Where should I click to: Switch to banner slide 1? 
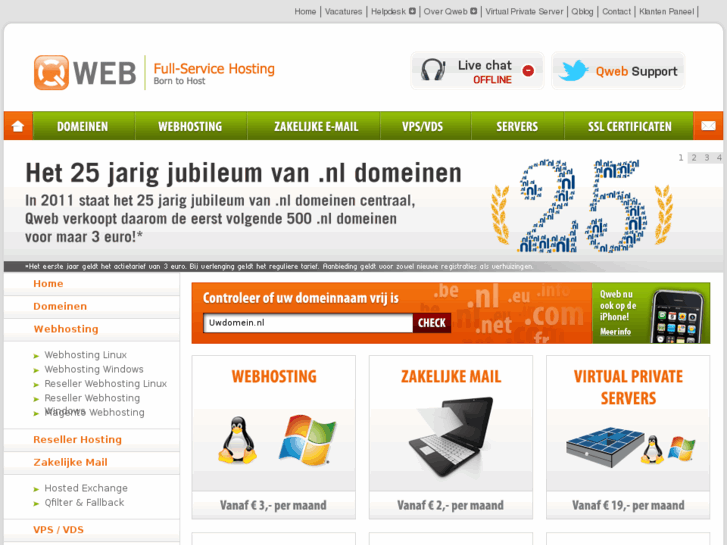(681, 158)
